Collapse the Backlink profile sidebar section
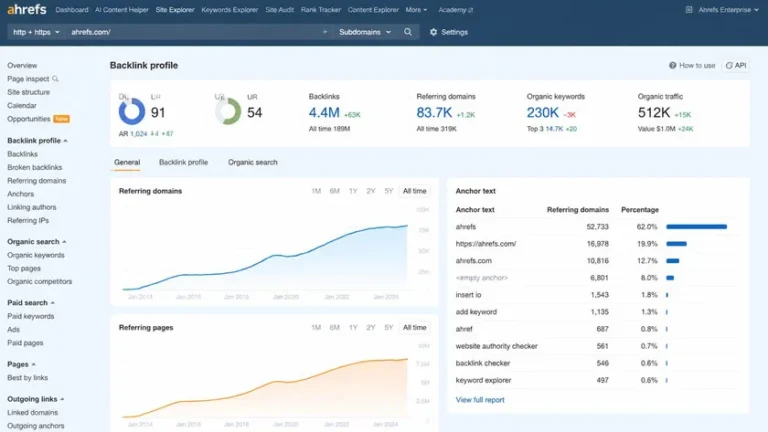The height and width of the screenshot is (432, 768). (66, 141)
